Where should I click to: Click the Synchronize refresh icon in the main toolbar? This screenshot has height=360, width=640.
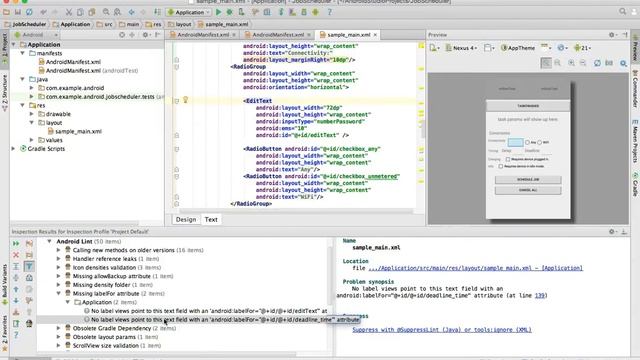(x=29, y=12)
